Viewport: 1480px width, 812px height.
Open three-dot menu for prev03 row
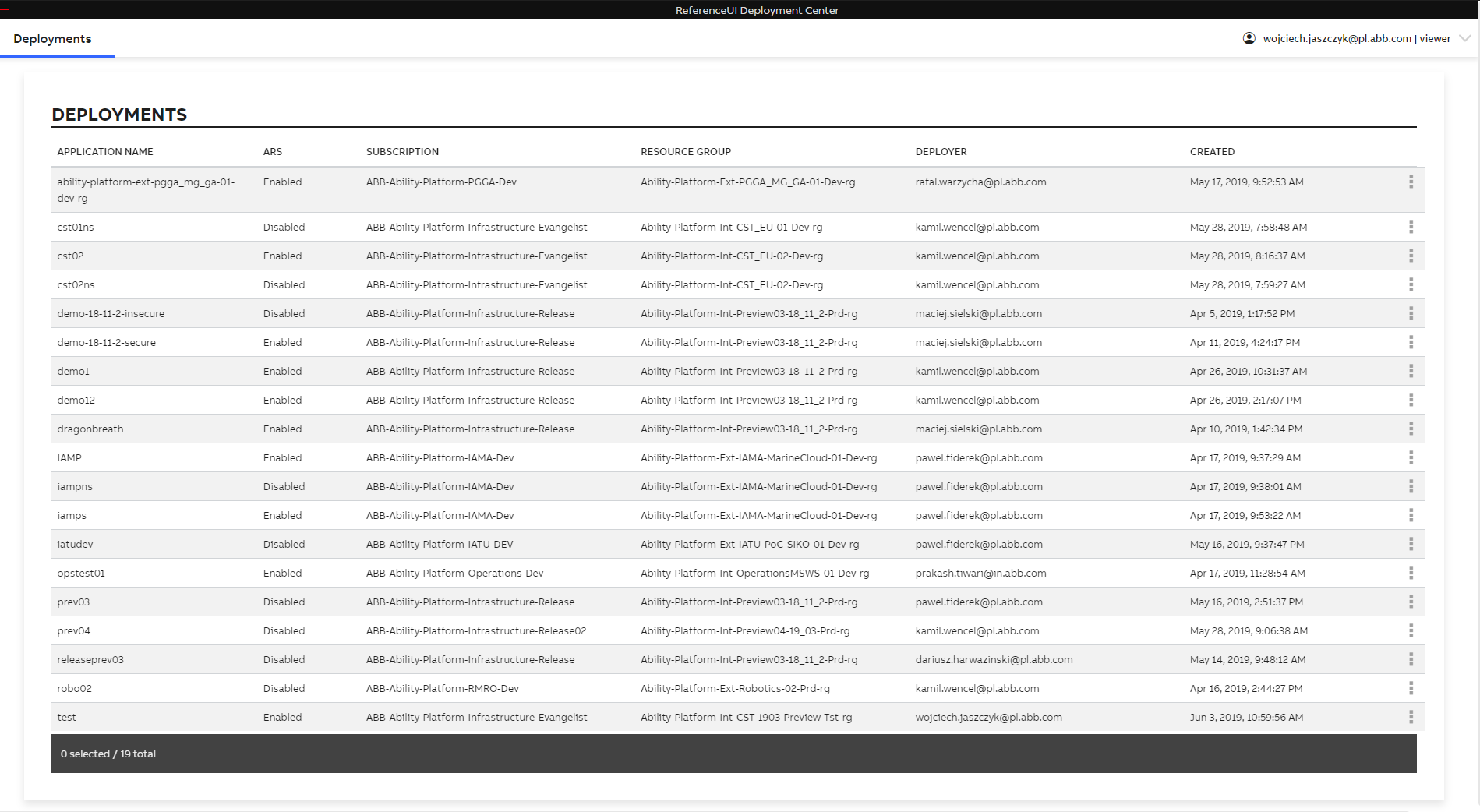pyautogui.click(x=1411, y=602)
